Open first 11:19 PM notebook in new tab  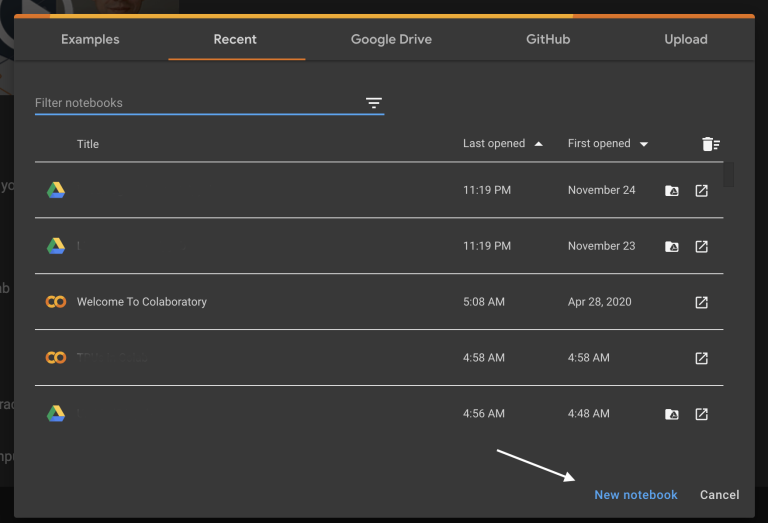point(702,190)
